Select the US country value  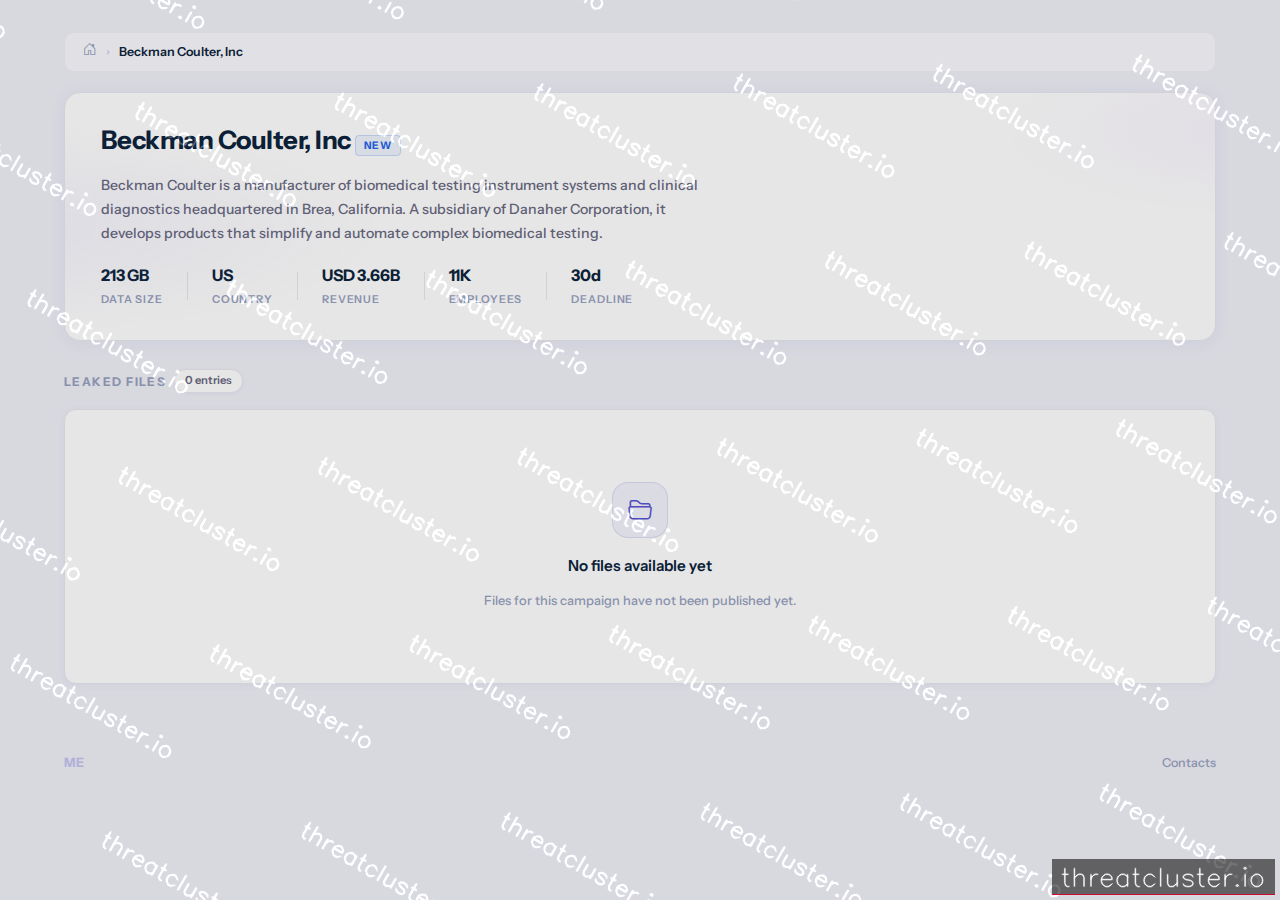pos(222,276)
